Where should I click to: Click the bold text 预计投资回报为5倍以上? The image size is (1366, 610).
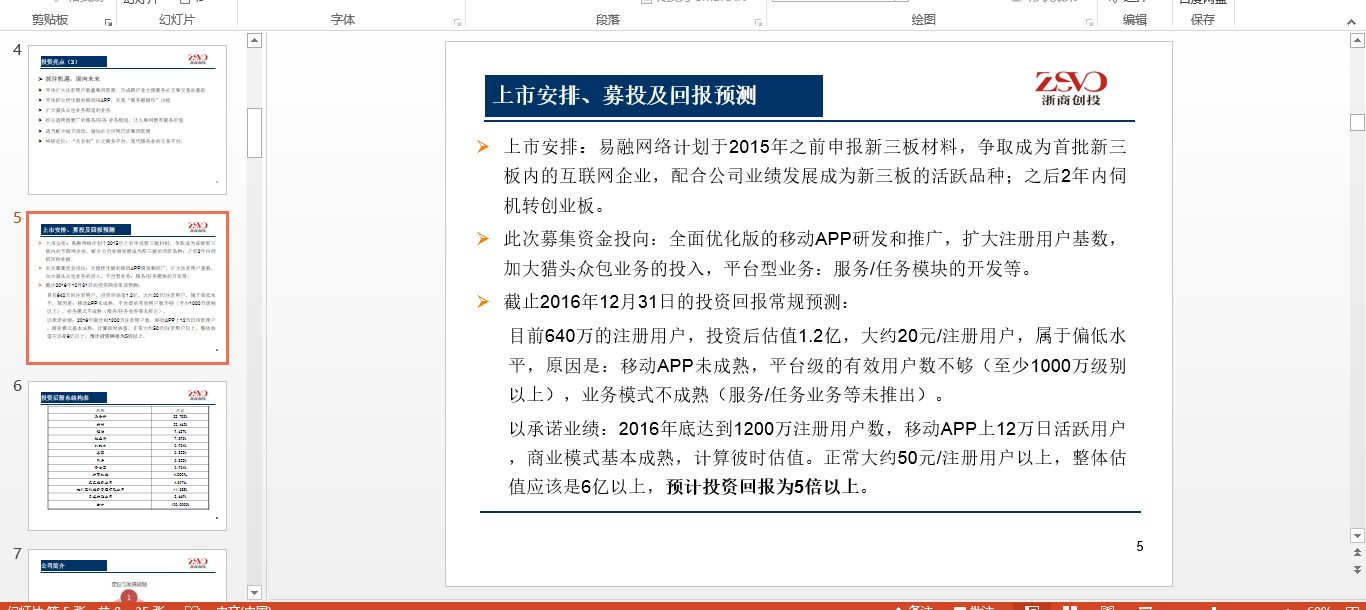click(767, 487)
